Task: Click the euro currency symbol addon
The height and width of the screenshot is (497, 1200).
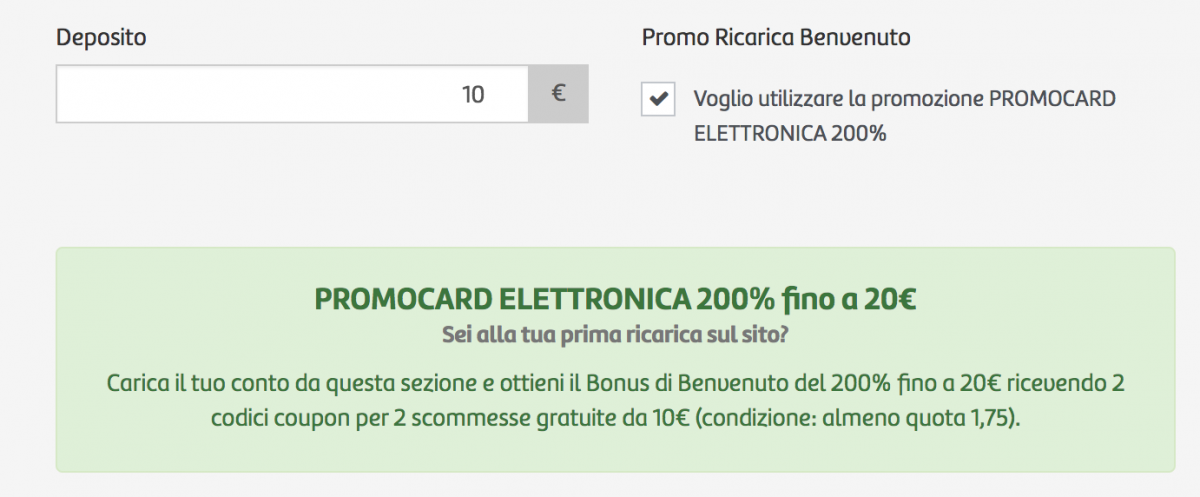Action: (558, 95)
